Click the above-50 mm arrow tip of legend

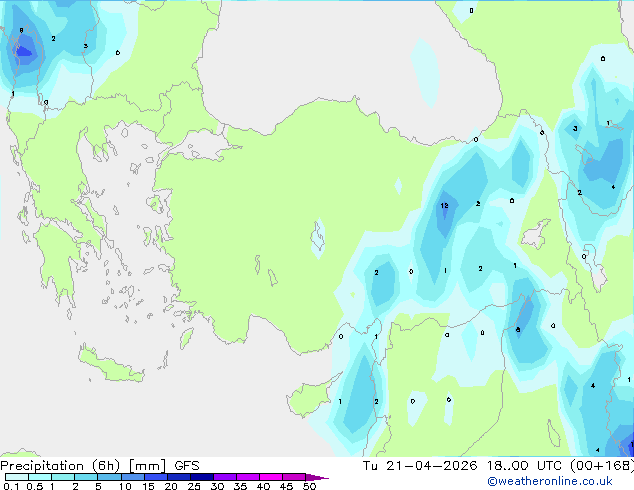point(317,477)
